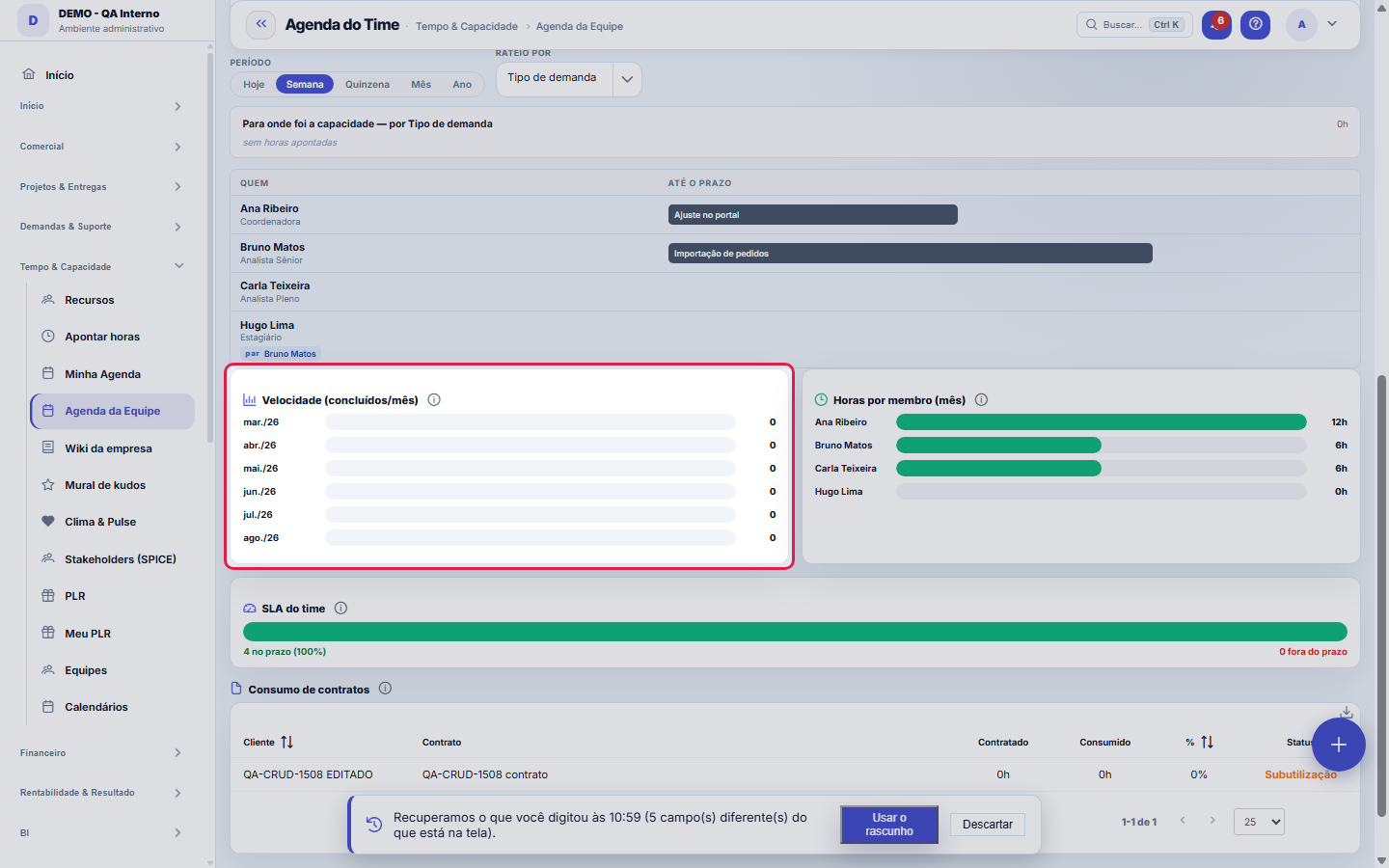1389x868 pixels.
Task: Select Ano period option
Action: pyautogui.click(x=462, y=85)
